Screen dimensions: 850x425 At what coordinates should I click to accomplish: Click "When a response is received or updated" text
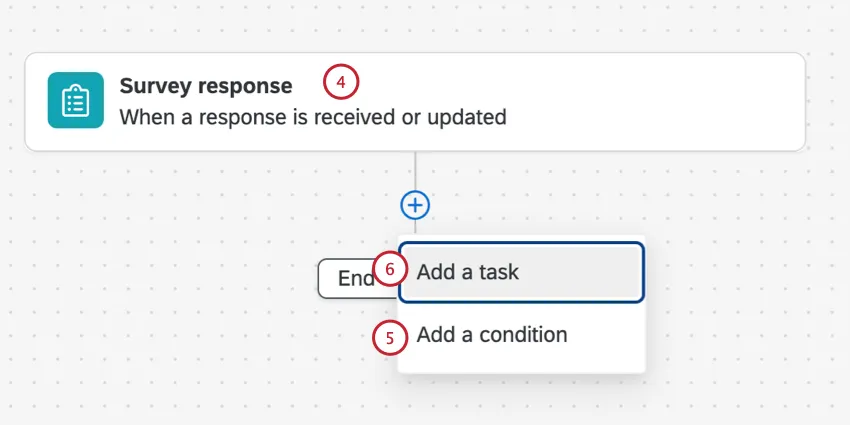pos(313,117)
